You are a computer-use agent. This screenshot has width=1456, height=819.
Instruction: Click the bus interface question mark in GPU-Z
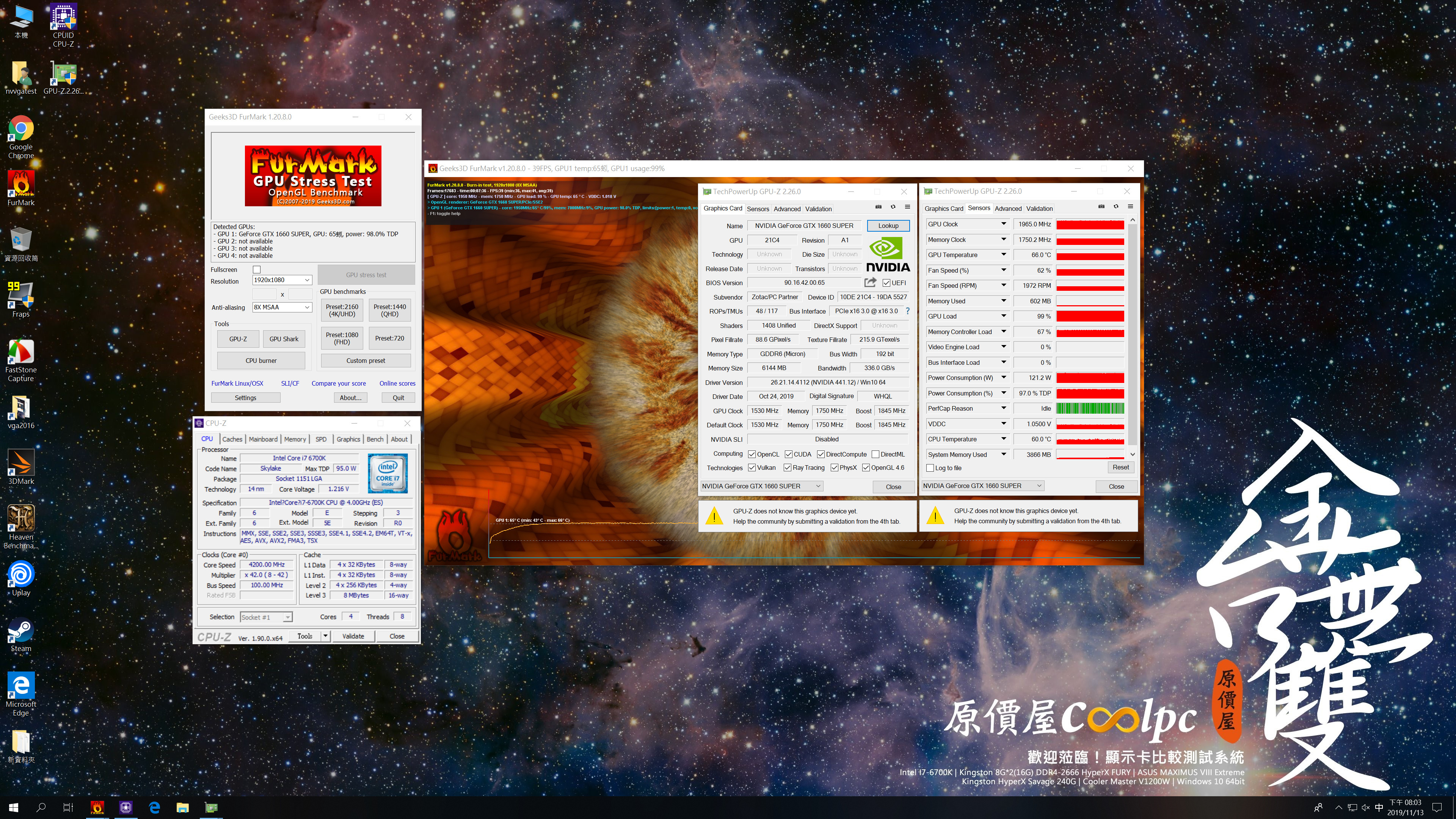tap(907, 311)
